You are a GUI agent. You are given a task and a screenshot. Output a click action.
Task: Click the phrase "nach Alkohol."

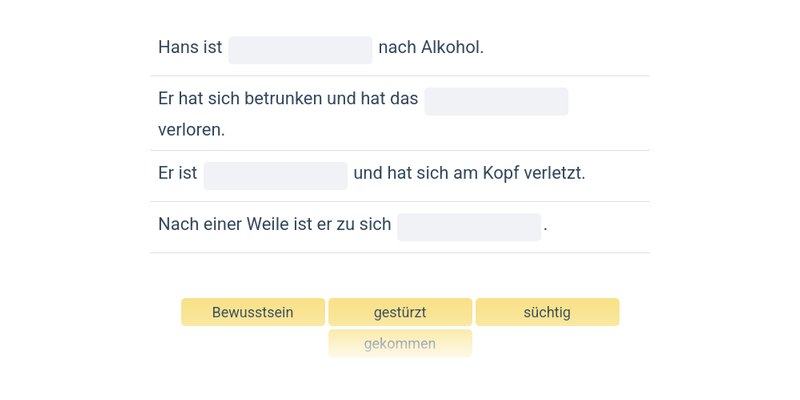pos(431,48)
